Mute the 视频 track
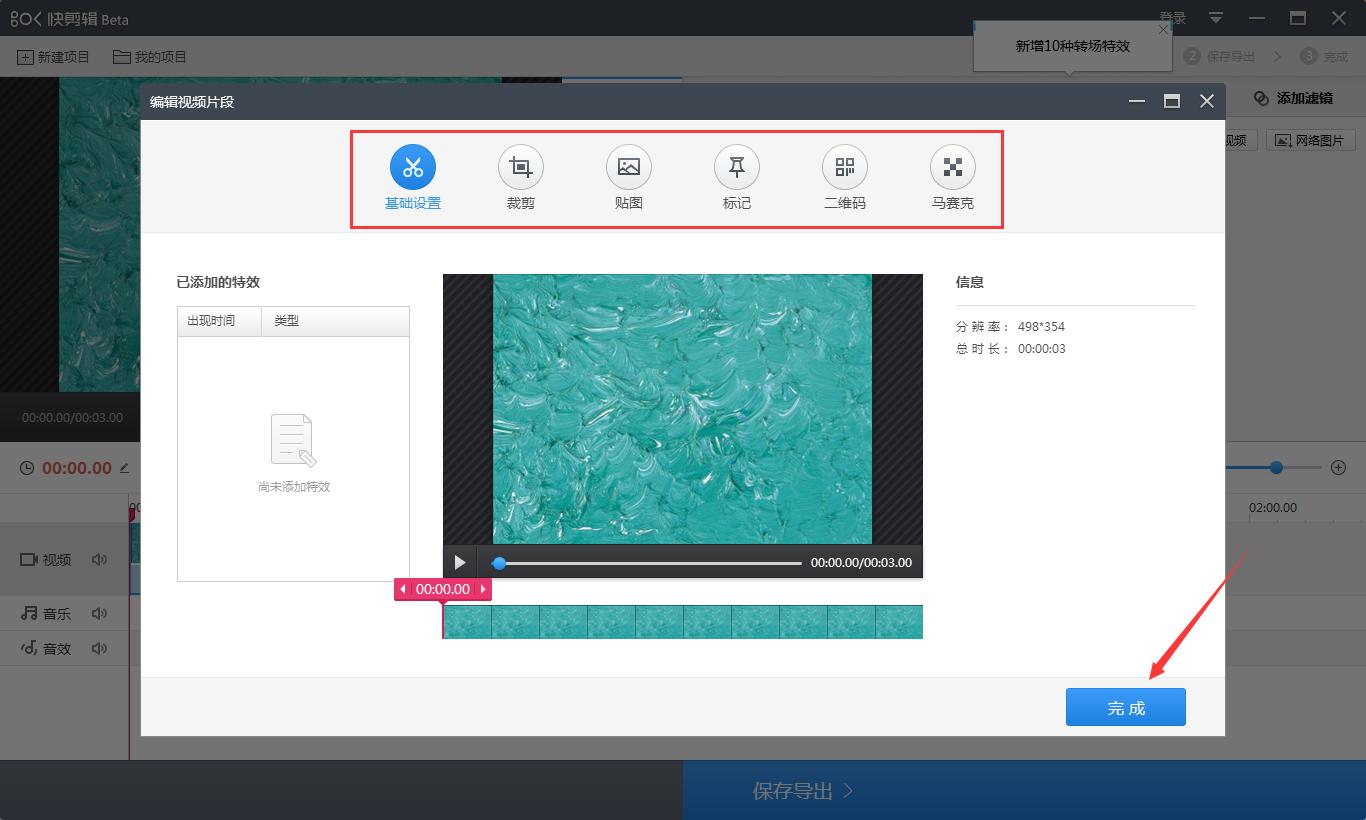The image size is (1366, 820). (99, 559)
